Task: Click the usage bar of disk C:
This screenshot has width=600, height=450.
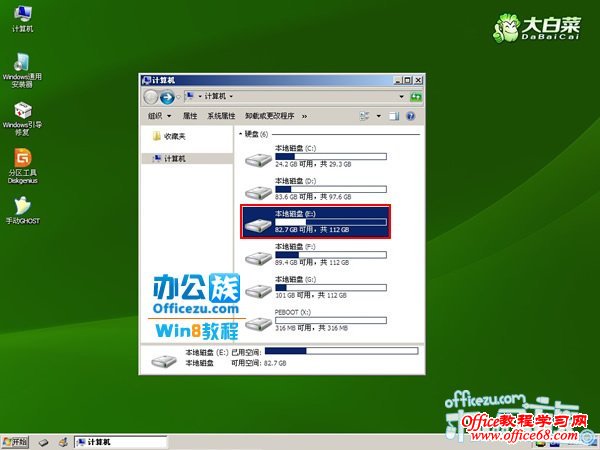Action: click(331, 157)
